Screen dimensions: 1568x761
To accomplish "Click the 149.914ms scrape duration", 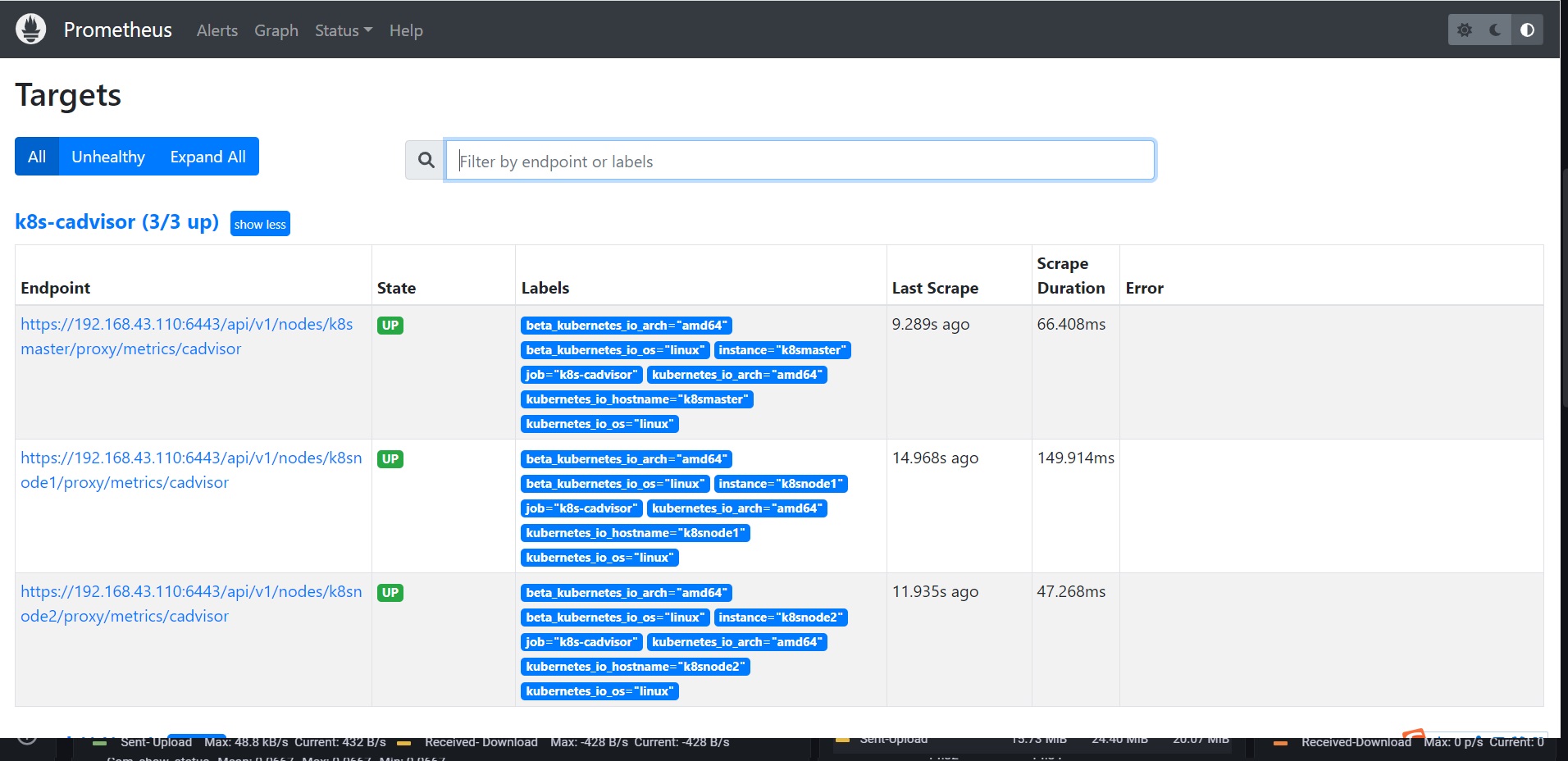I will (1076, 458).
